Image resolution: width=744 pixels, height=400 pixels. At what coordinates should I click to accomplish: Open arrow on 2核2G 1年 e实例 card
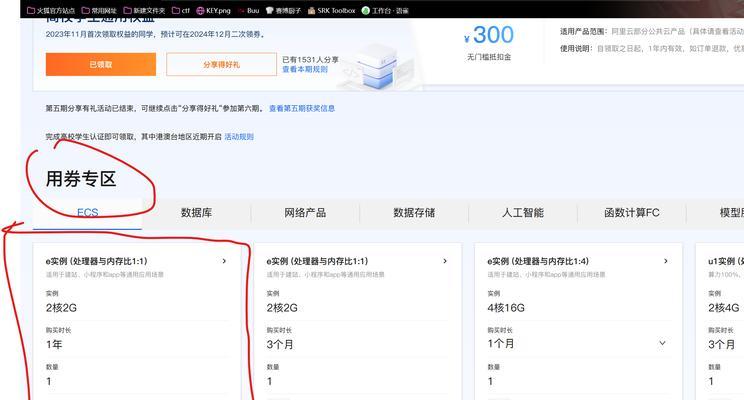pyautogui.click(x=224, y=261)
